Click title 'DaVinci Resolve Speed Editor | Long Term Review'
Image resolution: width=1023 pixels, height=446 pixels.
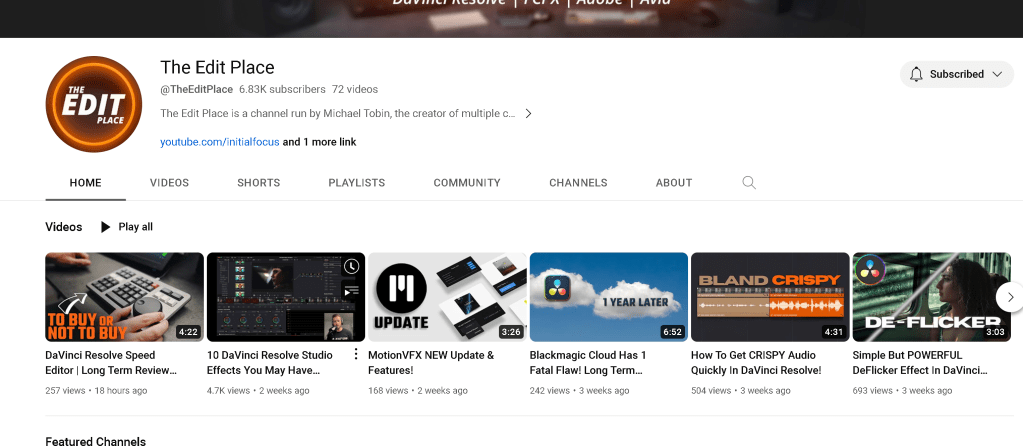(112, 363)
